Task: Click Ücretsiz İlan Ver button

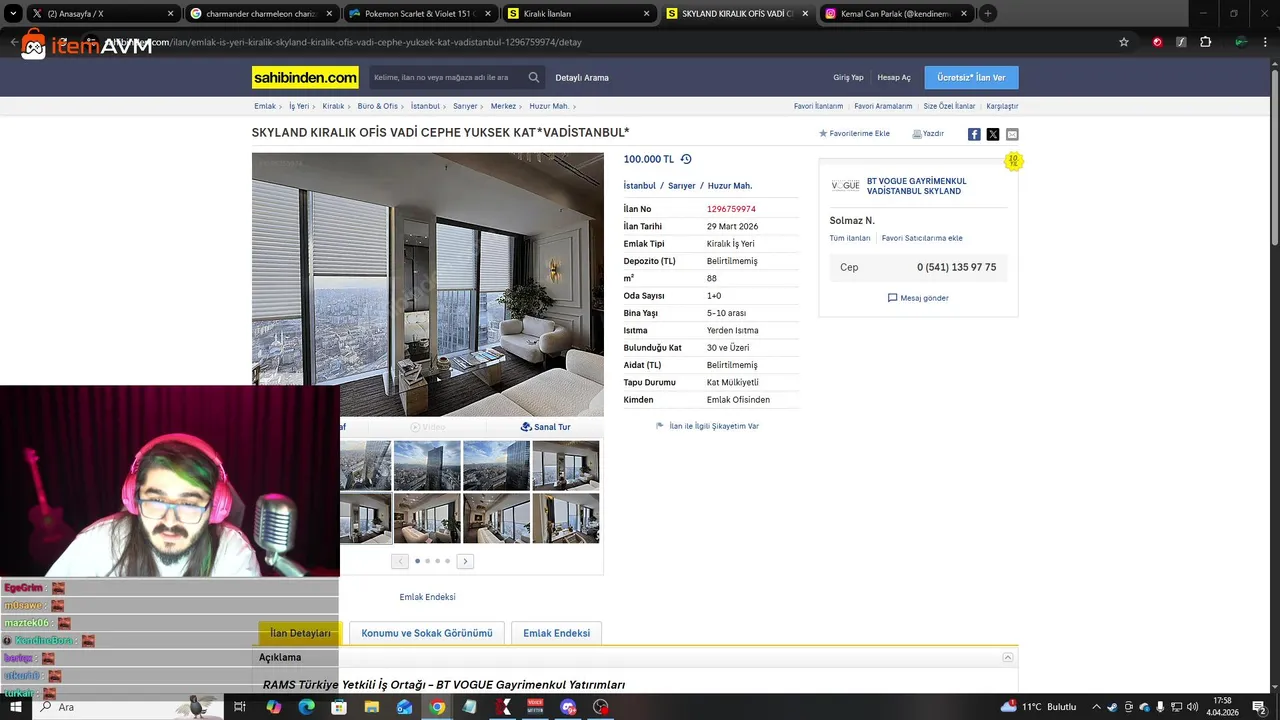Action: coord(971,77)
